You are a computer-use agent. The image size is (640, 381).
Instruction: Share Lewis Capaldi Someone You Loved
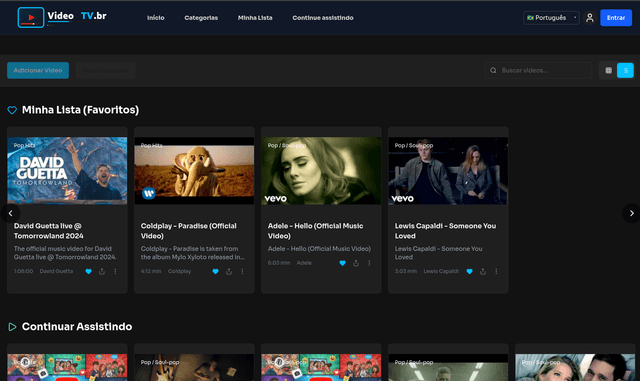click(x=483, y=272)
